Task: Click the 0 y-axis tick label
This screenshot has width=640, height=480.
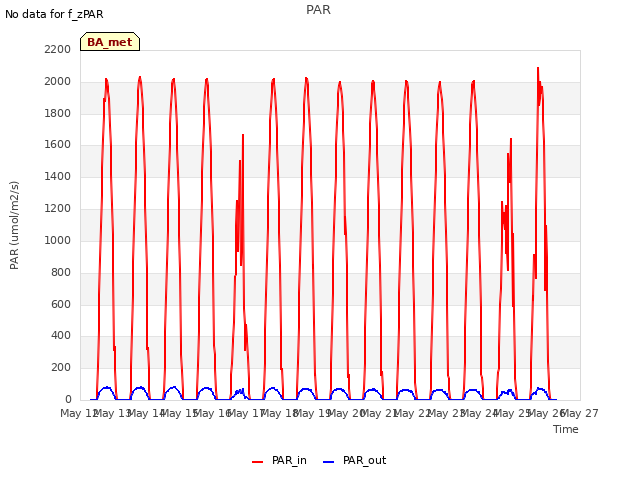Action: click(68, 399)
